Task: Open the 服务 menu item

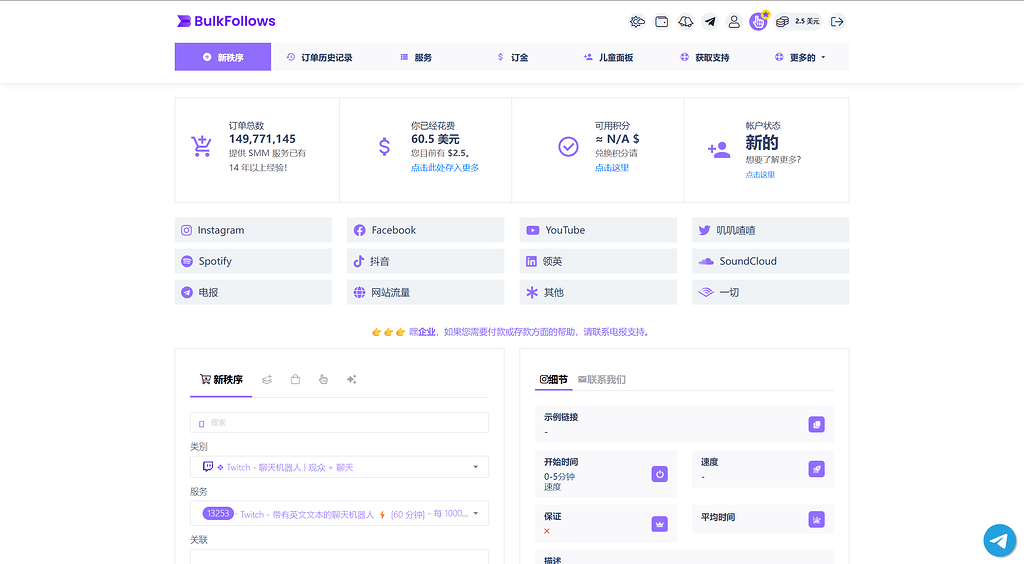Action: 416,57
